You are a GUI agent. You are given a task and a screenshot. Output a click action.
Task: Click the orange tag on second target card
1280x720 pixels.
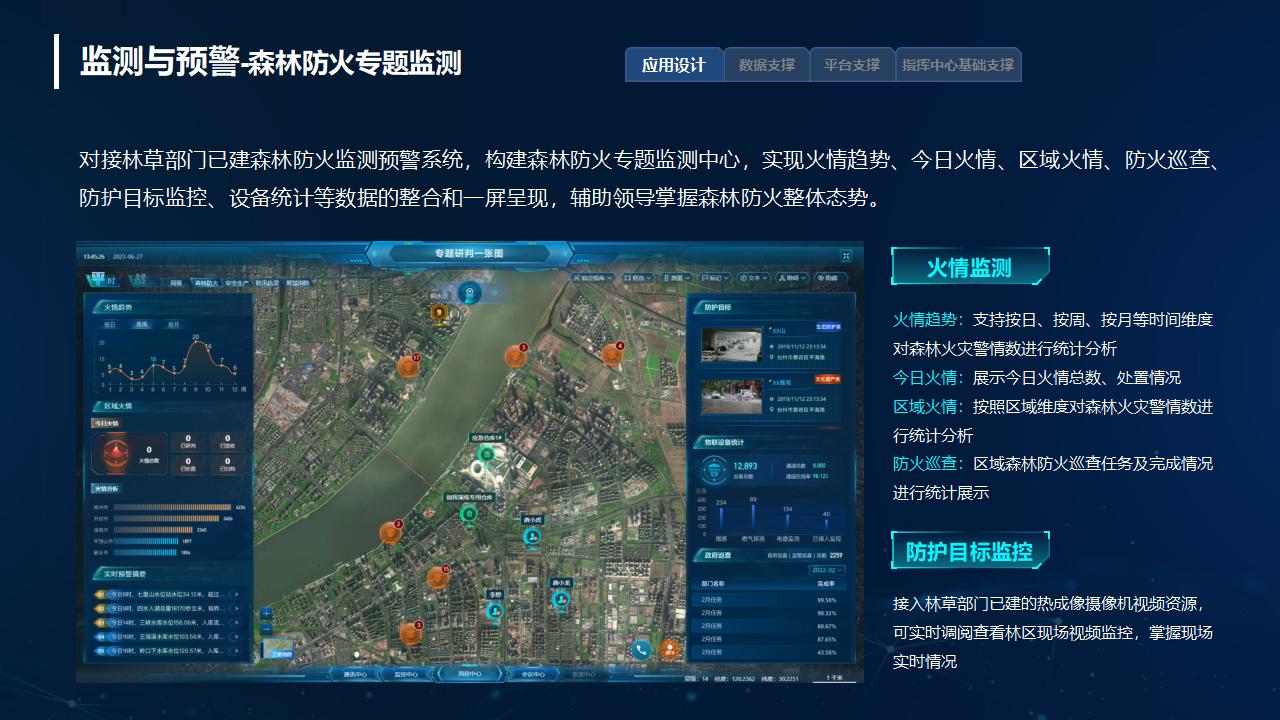[827, 379]
